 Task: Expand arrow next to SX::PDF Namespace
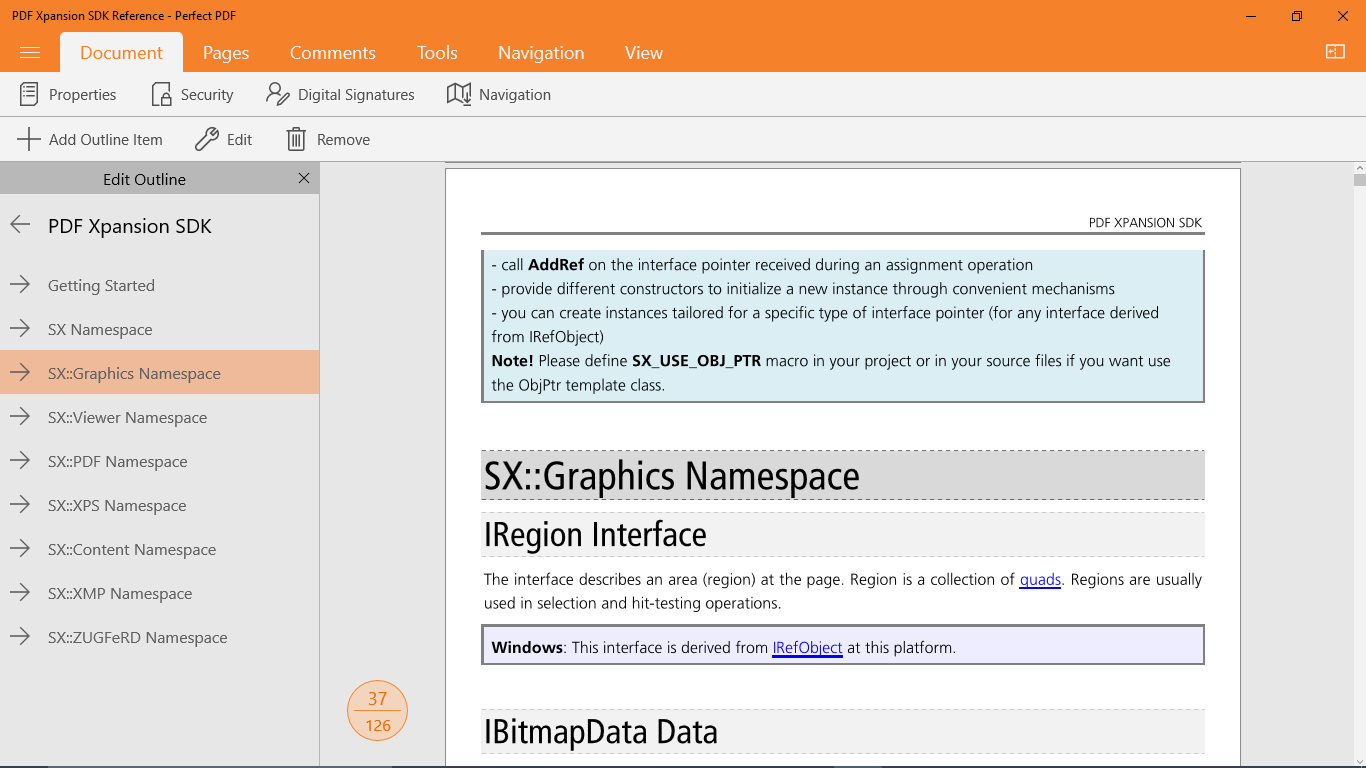(x=20, y=461)
